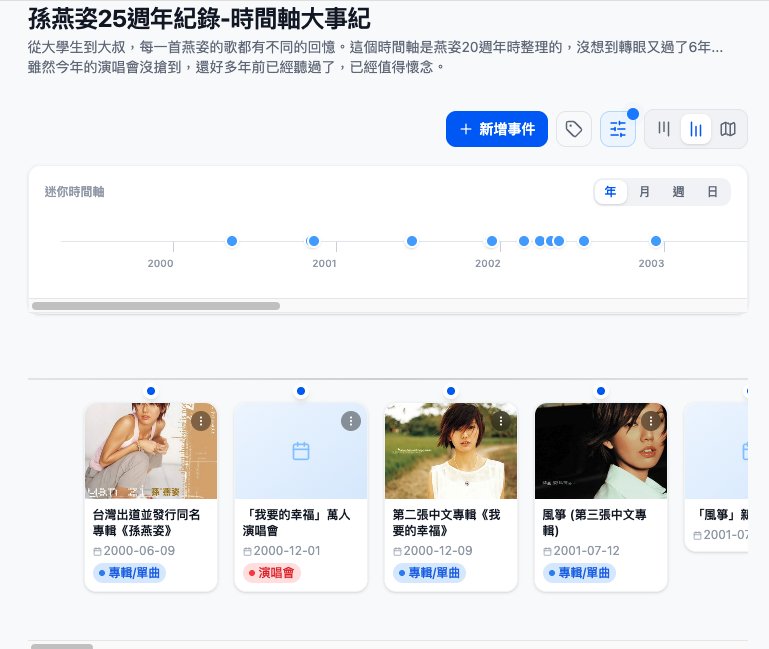Click the timeline dot above the 2000-12-09 card
Image resolution: width=769 pixels, height=649 pixels.
[x=451, y=391]
